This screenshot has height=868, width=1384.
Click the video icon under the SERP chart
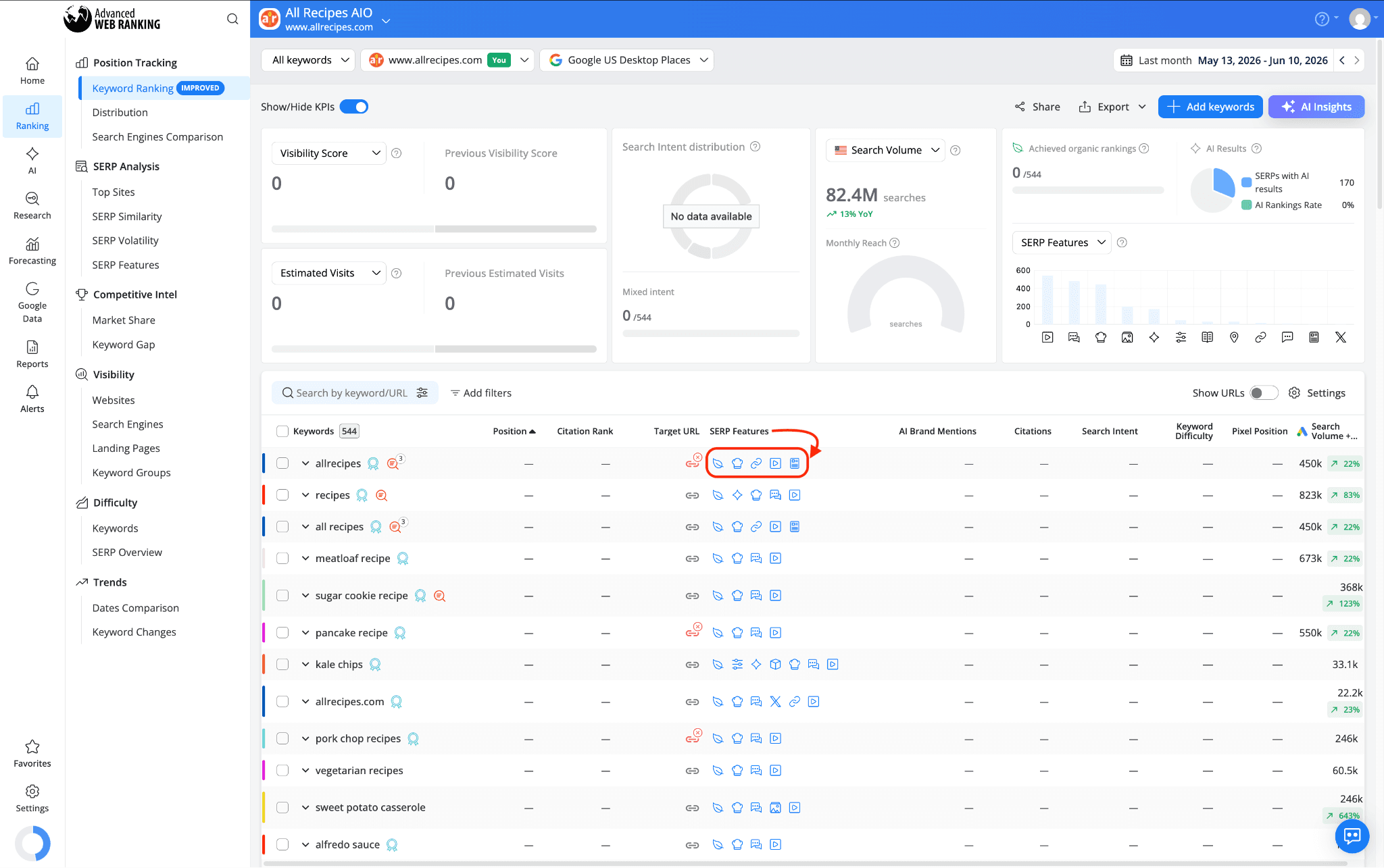(1047, 337)
